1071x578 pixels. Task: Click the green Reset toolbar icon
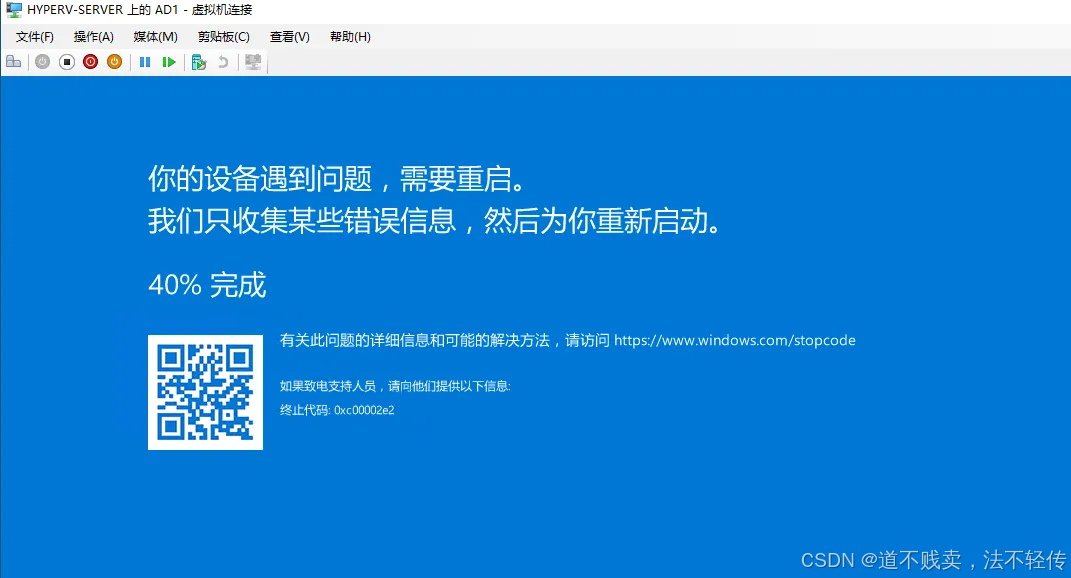169,62
